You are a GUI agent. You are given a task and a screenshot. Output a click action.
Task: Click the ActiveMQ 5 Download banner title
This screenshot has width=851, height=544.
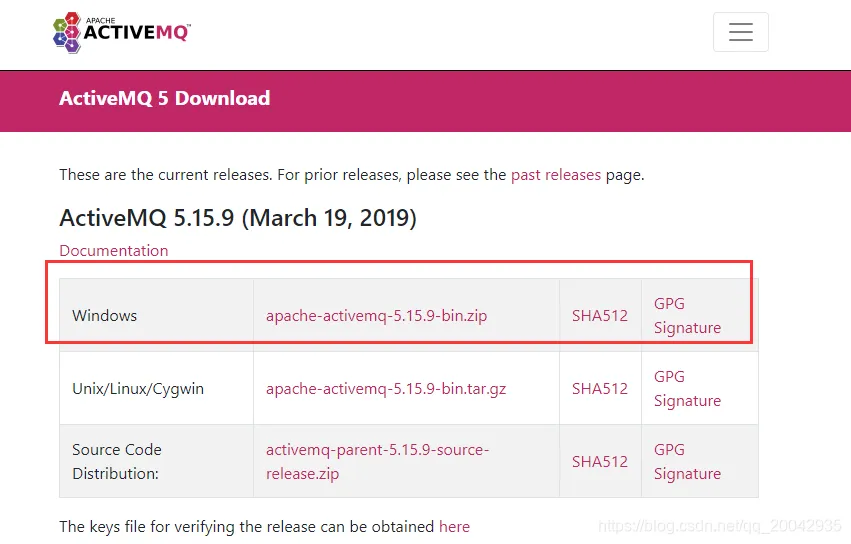click(x=165, y=98)
